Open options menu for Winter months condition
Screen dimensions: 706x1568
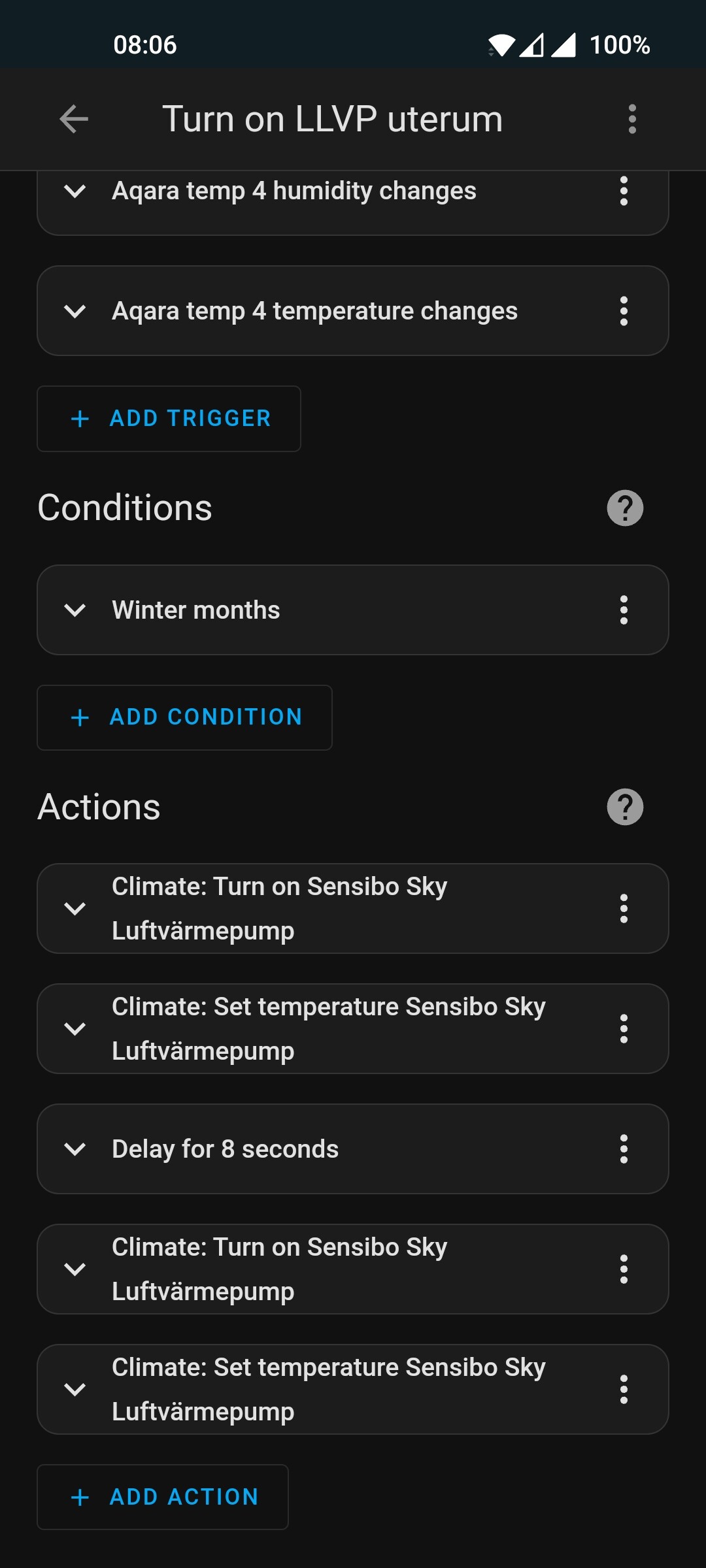coord(624,610)
